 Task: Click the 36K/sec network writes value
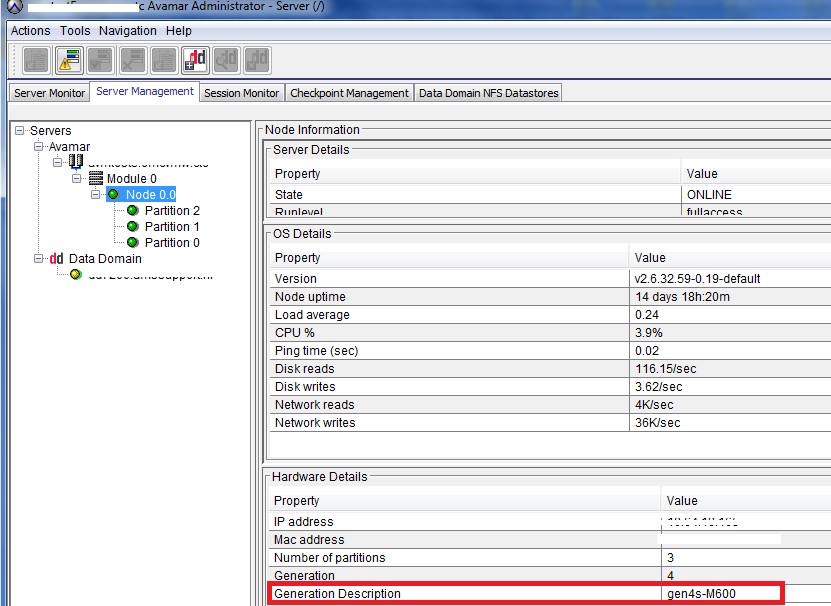tap(658, 423)
